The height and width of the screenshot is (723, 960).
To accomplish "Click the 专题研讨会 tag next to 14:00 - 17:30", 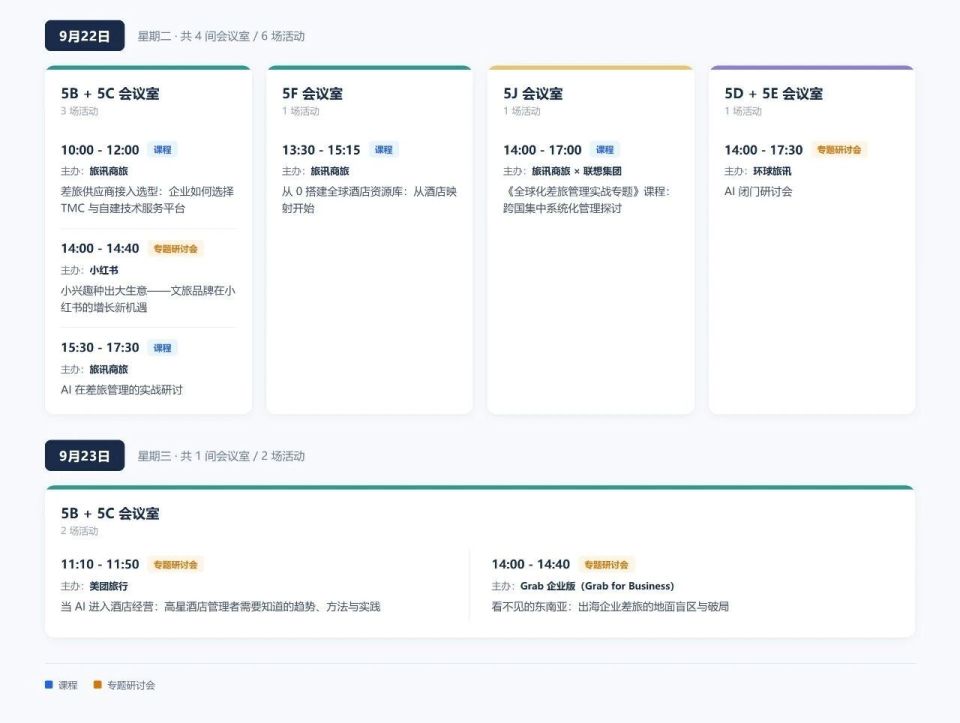I will (839, 150).
